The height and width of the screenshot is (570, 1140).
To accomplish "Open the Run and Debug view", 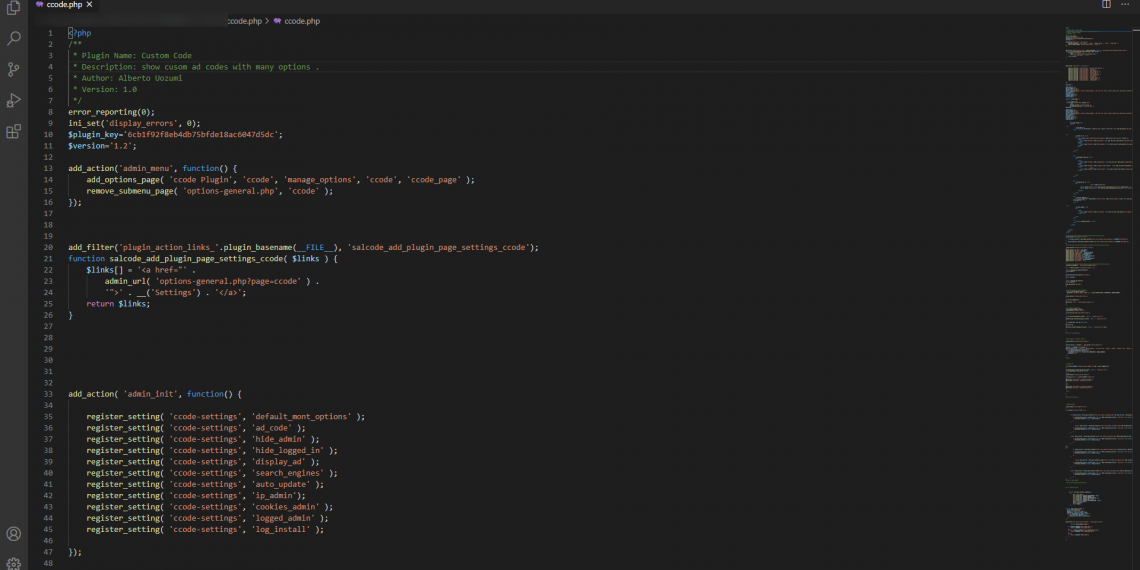I will pyautogui.click(x=13, y=100).
